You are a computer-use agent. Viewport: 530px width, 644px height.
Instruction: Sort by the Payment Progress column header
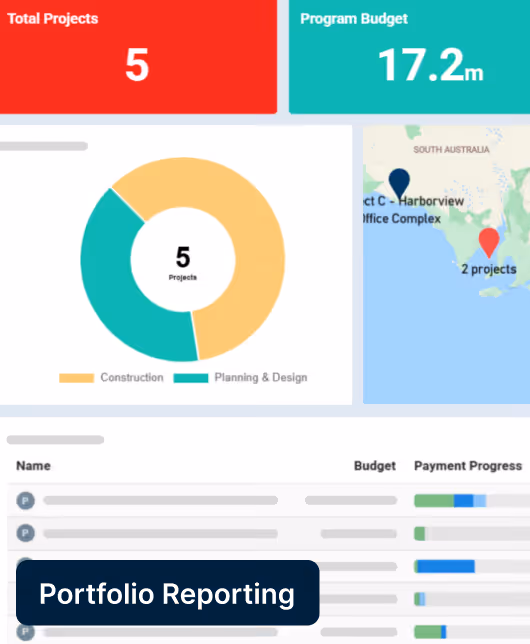coord(468,466)
